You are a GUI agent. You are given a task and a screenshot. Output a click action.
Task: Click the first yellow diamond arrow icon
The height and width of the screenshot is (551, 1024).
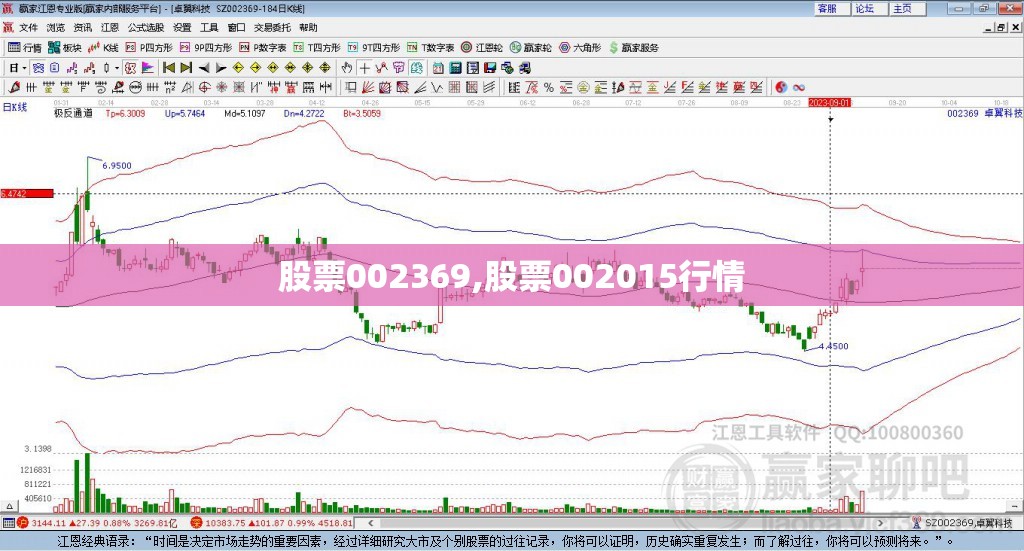[238, 68]
